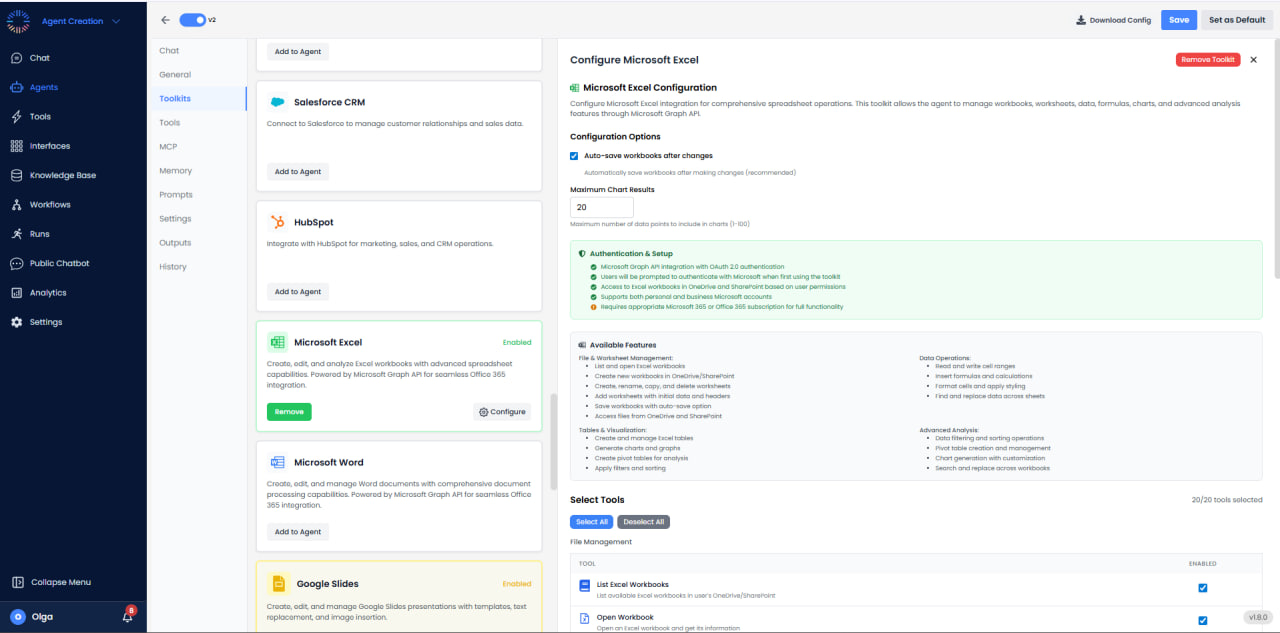Expand the Agent Creation dropdown
Viewport: 1280px width, 633px height.
click(81, 21)
